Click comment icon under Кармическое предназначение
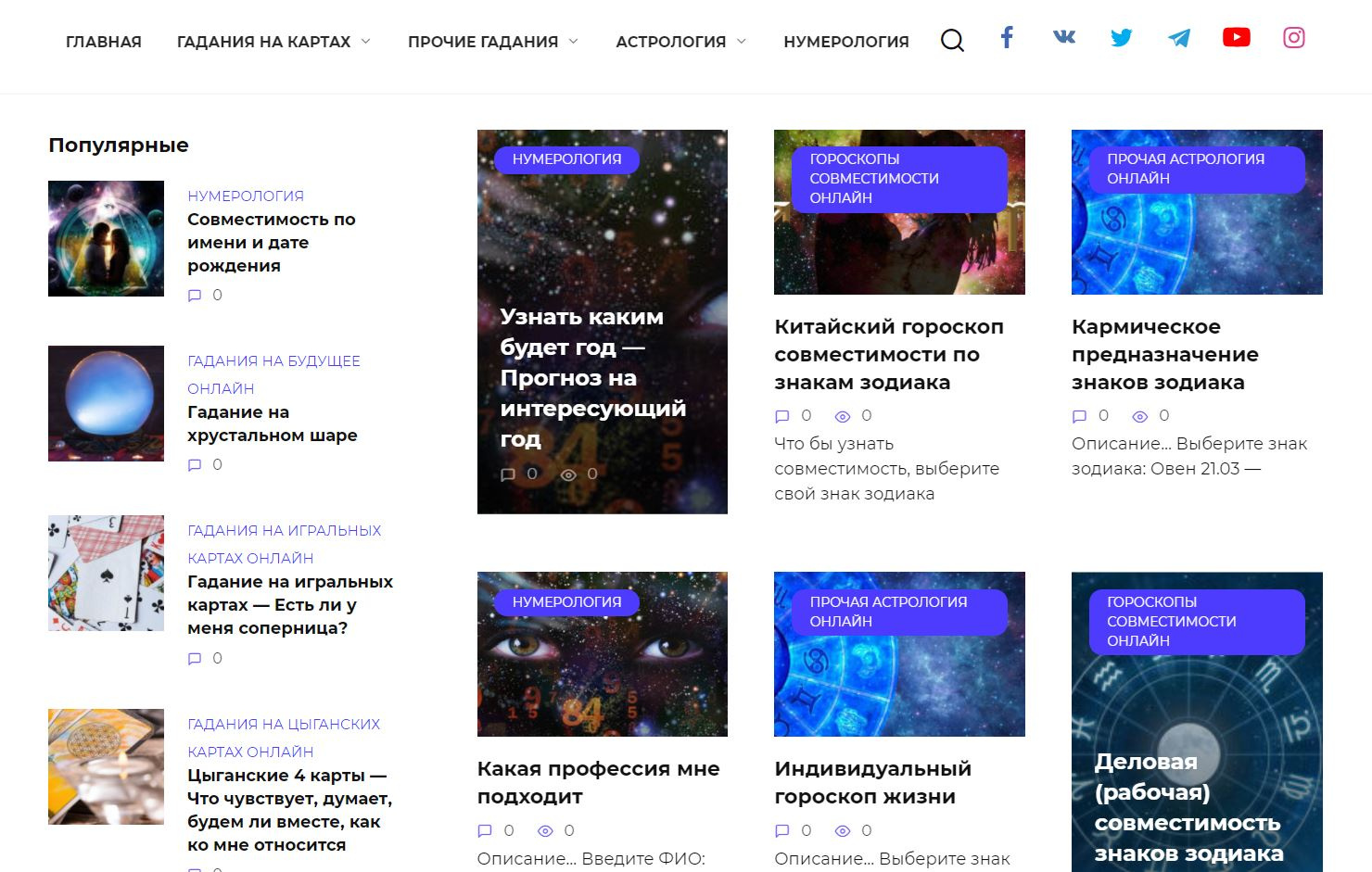 click(x=1079, y=416)
